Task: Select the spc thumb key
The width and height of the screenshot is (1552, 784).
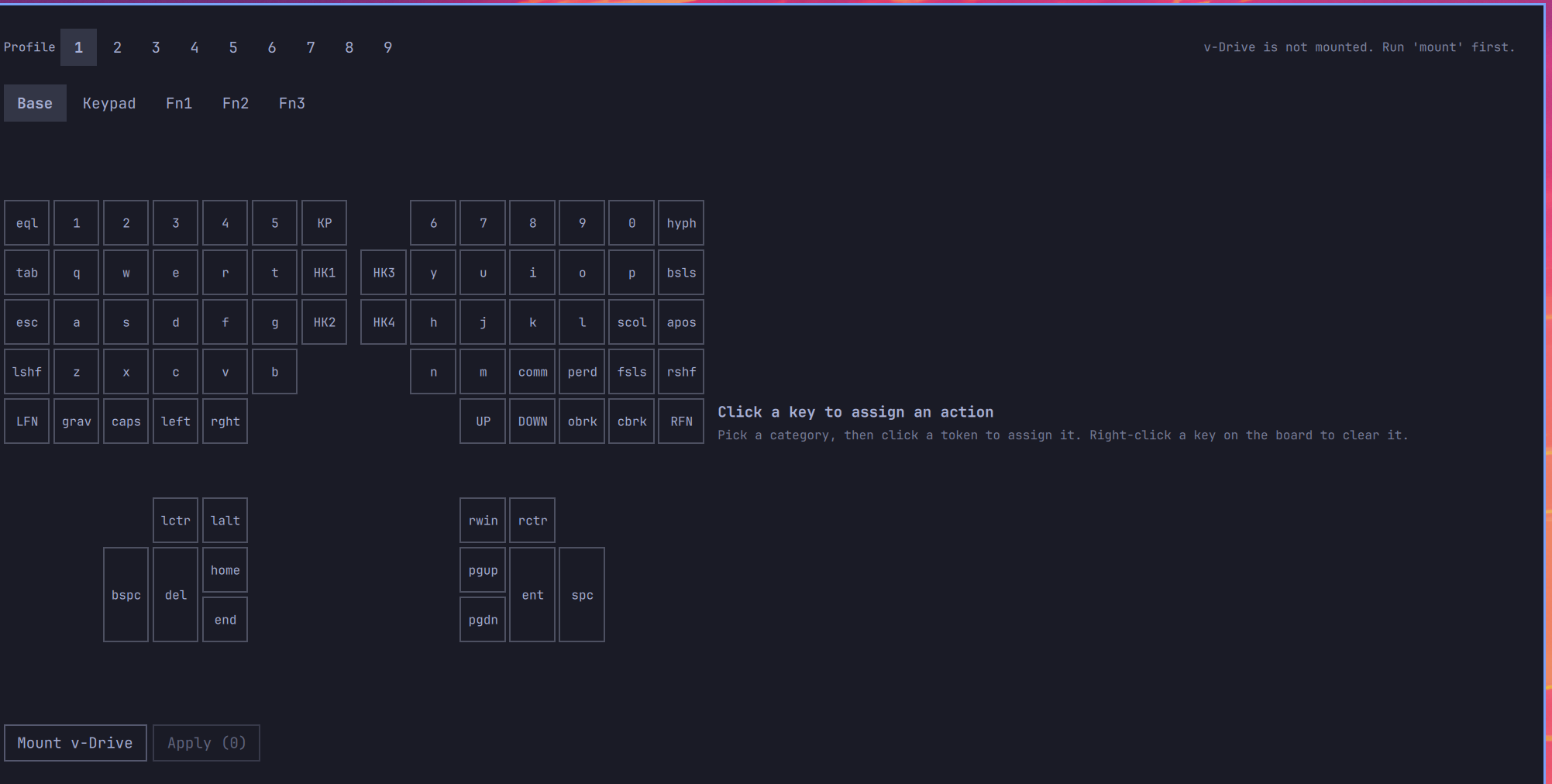Action: (582, 595)
